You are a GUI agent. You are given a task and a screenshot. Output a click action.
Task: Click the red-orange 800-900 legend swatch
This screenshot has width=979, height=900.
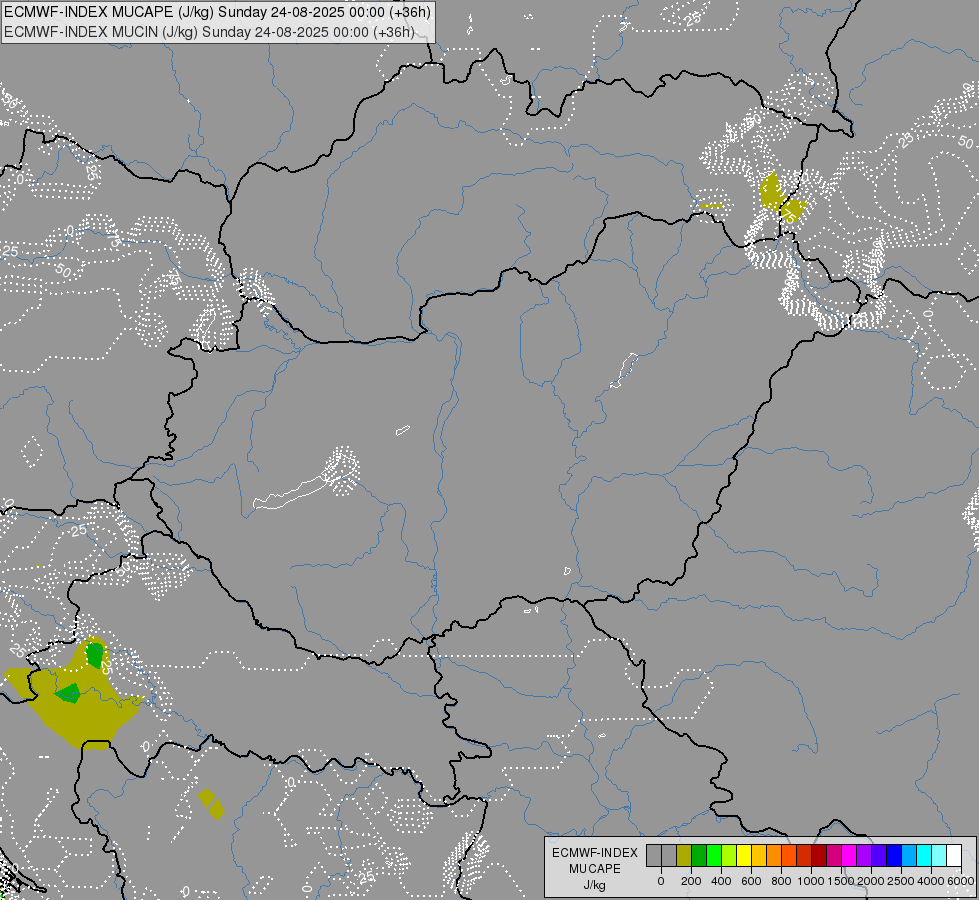pyautogui.click(x=789, y=855)
